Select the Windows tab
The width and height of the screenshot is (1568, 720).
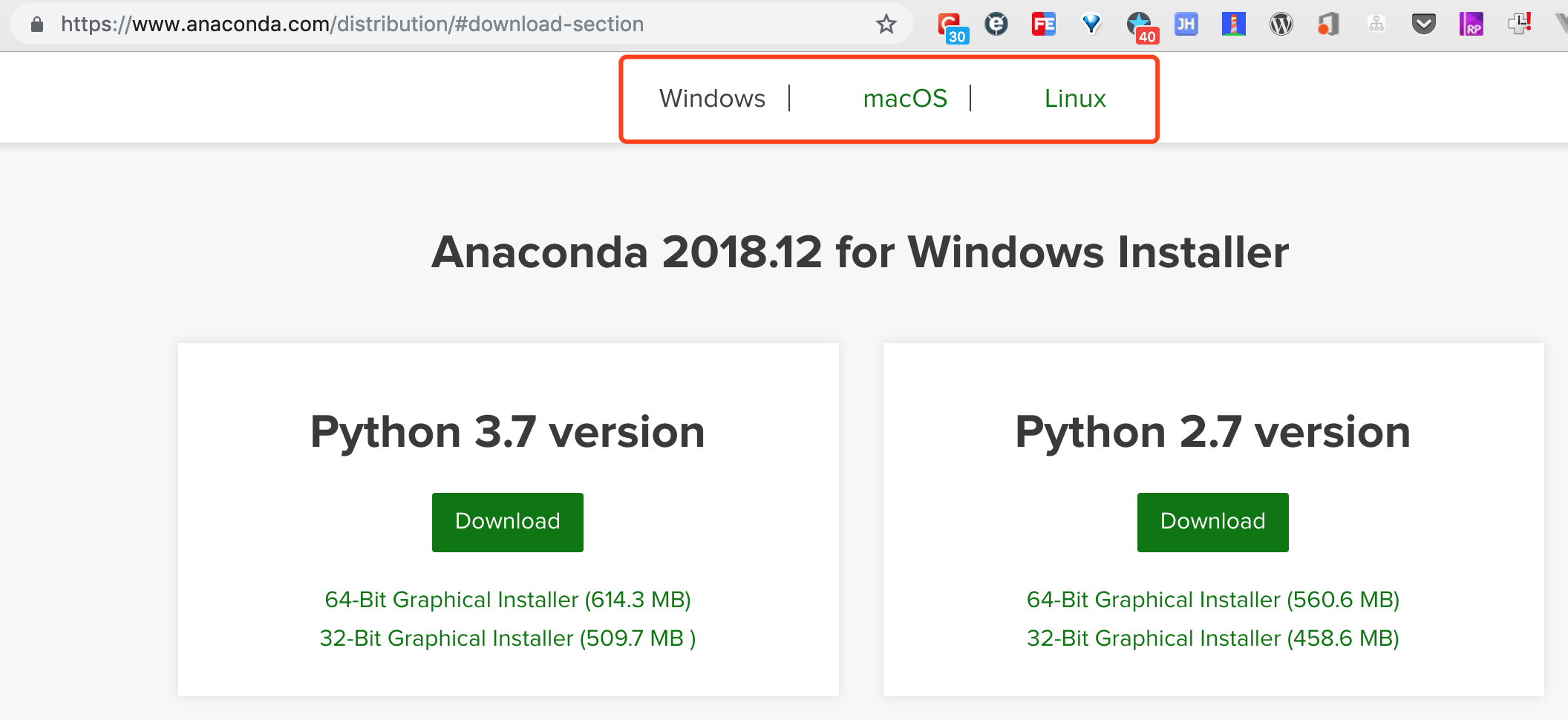pyautogui.click(x=712, y=98)
